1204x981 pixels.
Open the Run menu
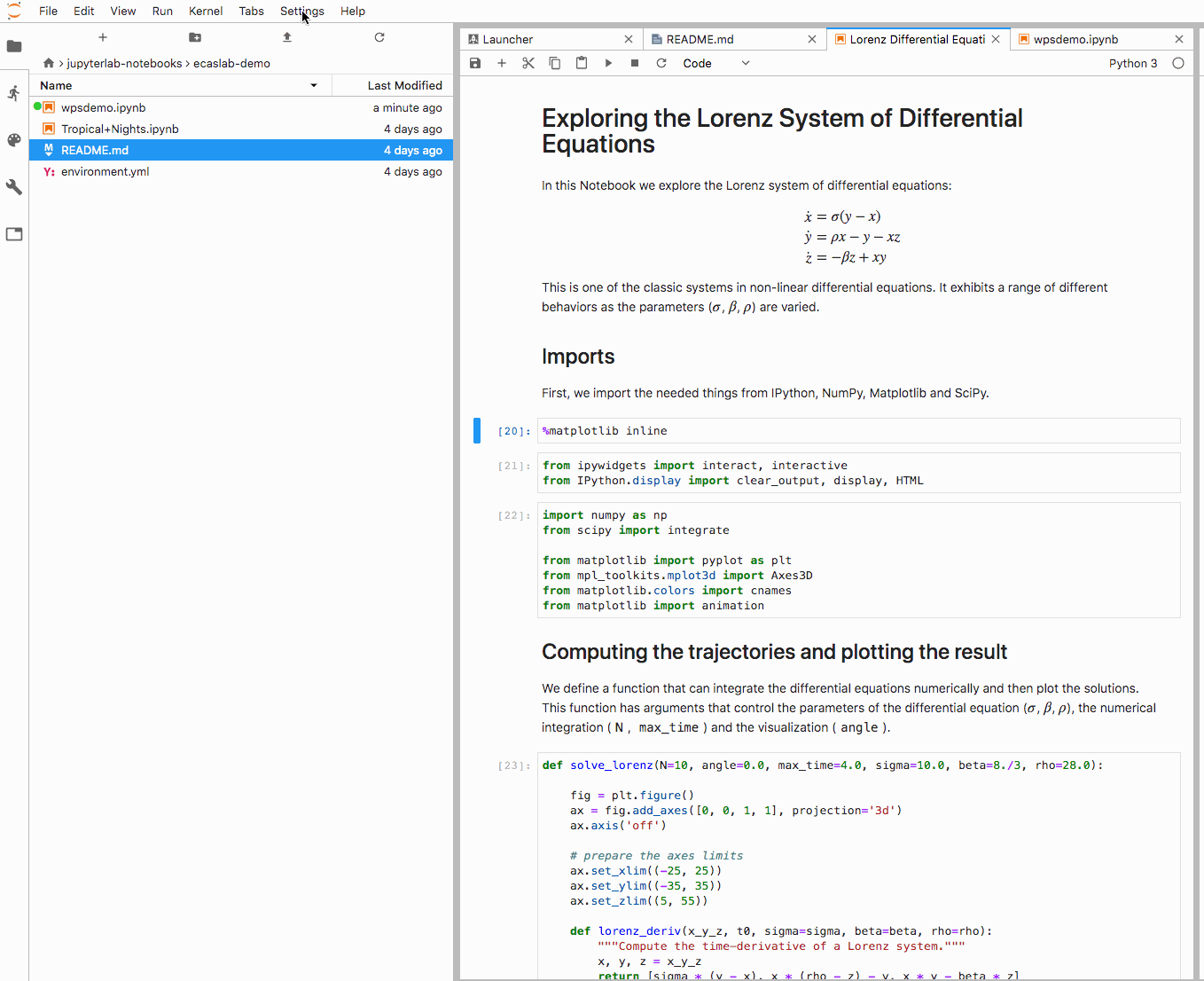tap(162, 11)
